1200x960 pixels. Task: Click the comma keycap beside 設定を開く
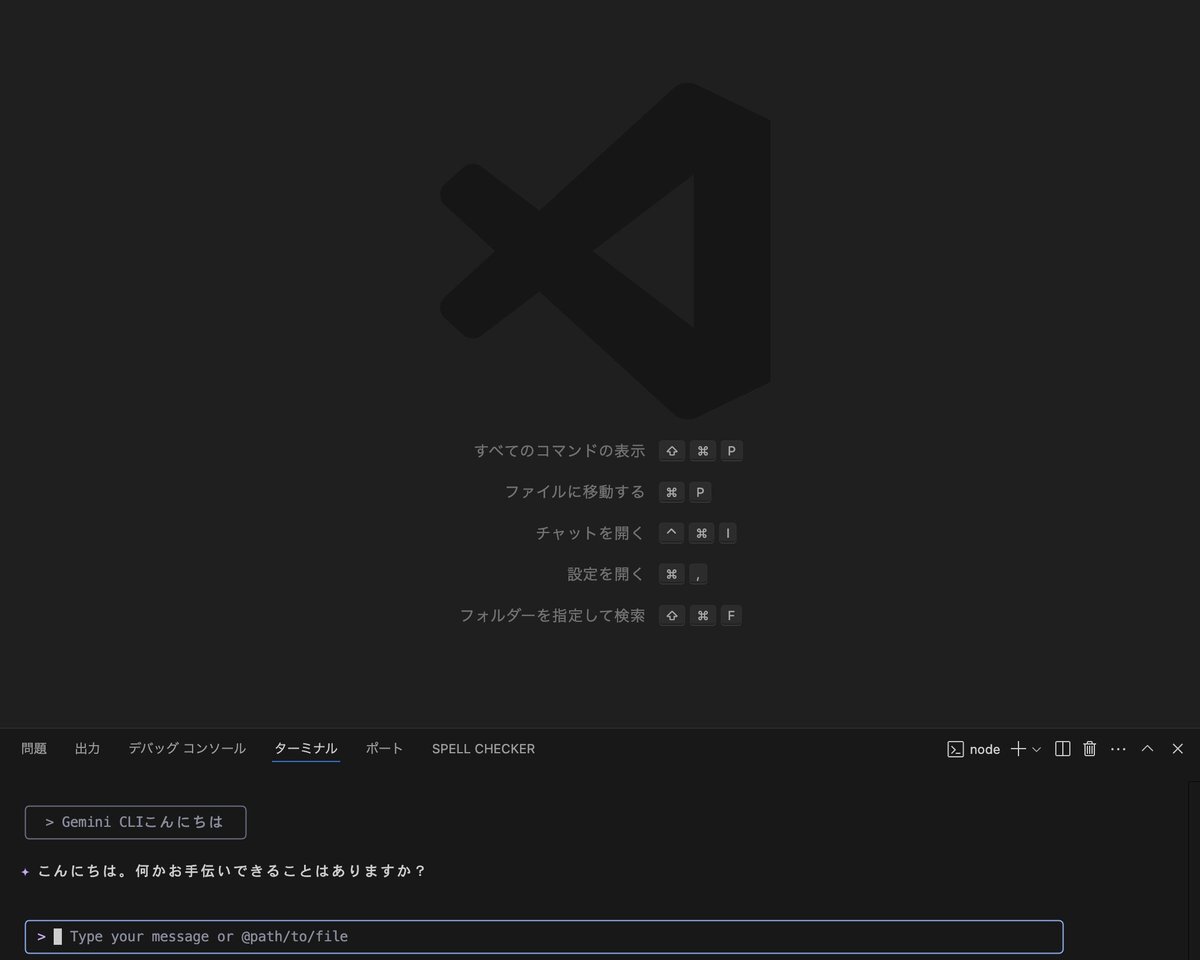pyautogui.click(x=698, y=574)
